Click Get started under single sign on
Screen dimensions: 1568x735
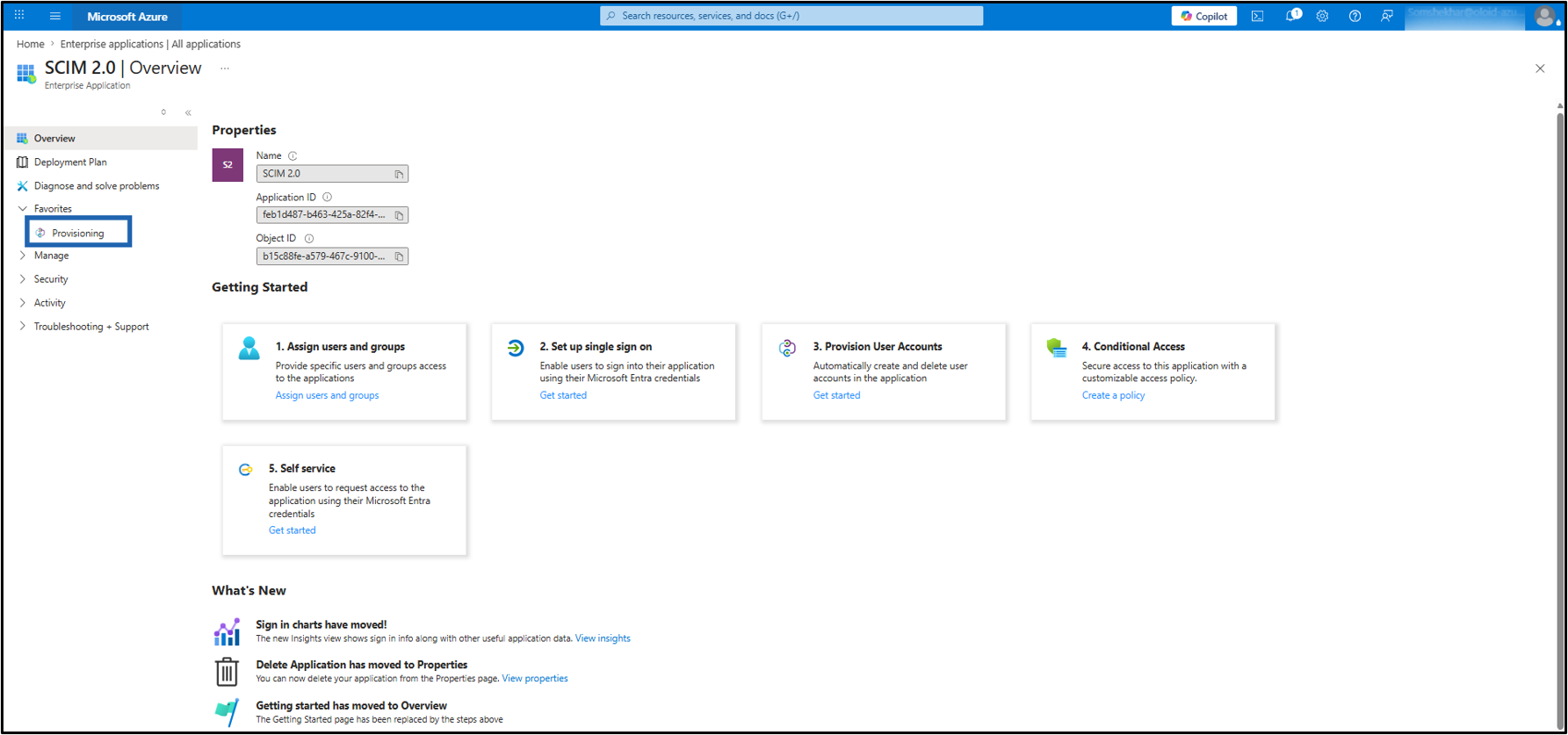563,395
